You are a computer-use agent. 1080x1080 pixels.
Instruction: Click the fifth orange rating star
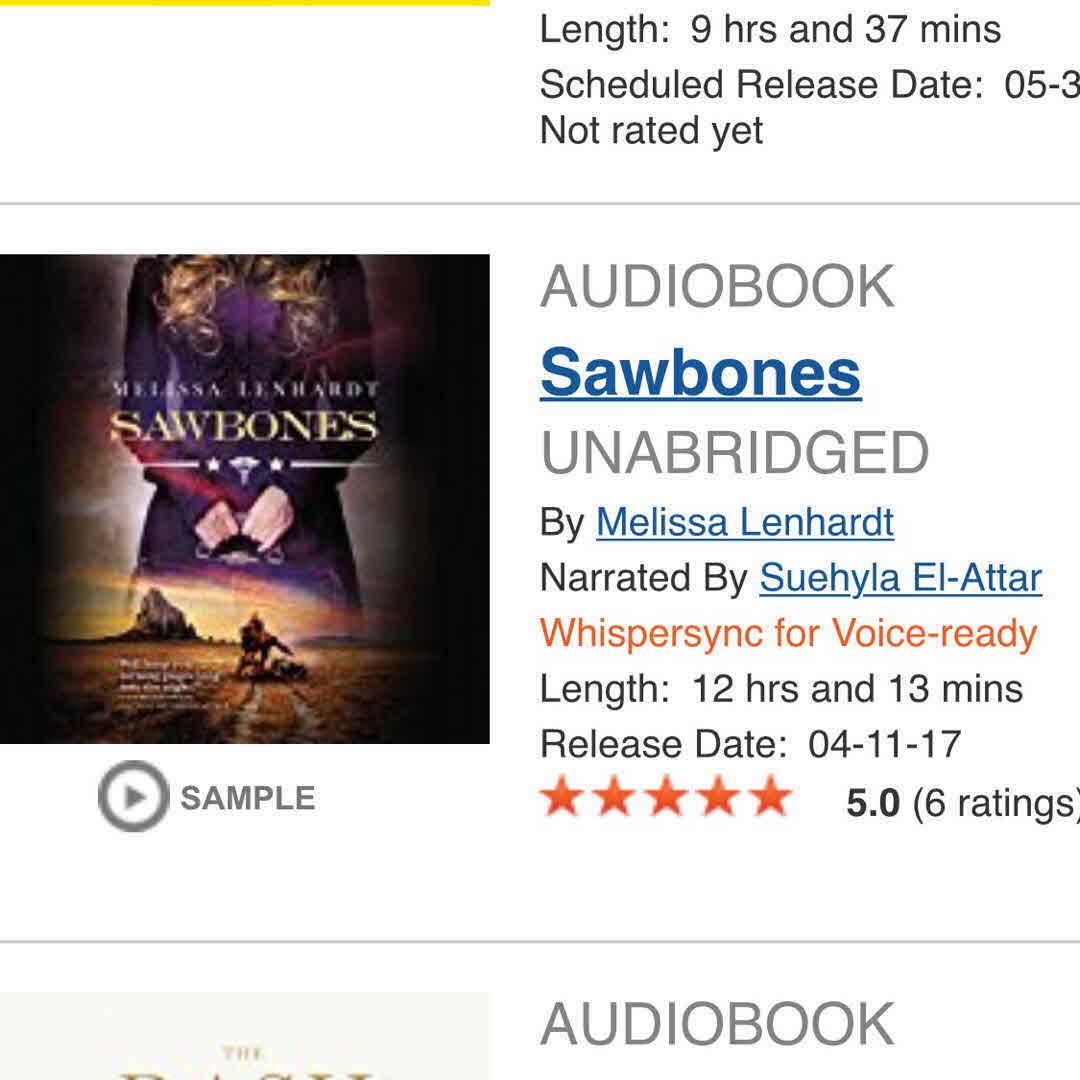coord(770,799)
